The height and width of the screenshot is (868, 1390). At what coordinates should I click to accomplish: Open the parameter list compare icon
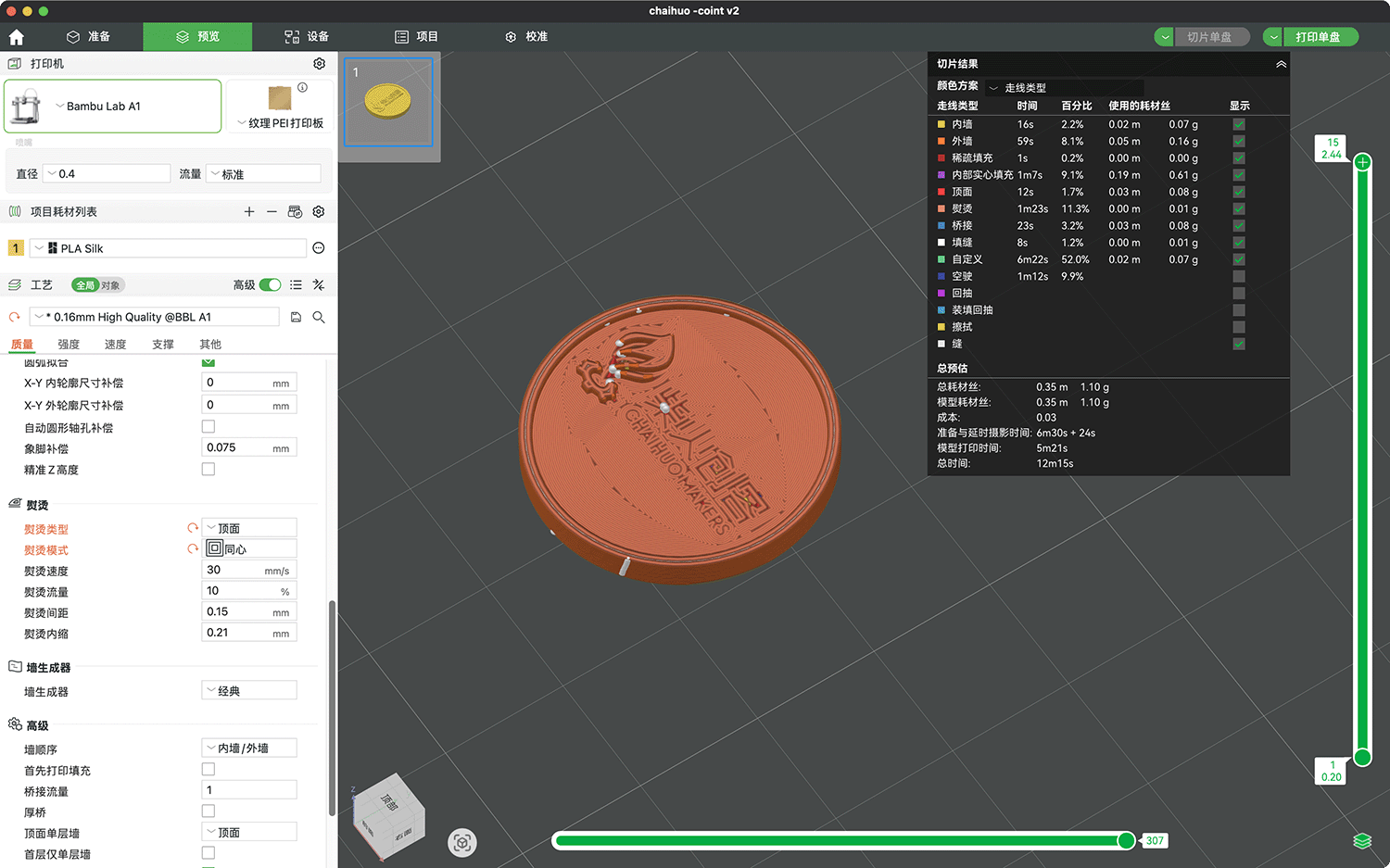296,285
